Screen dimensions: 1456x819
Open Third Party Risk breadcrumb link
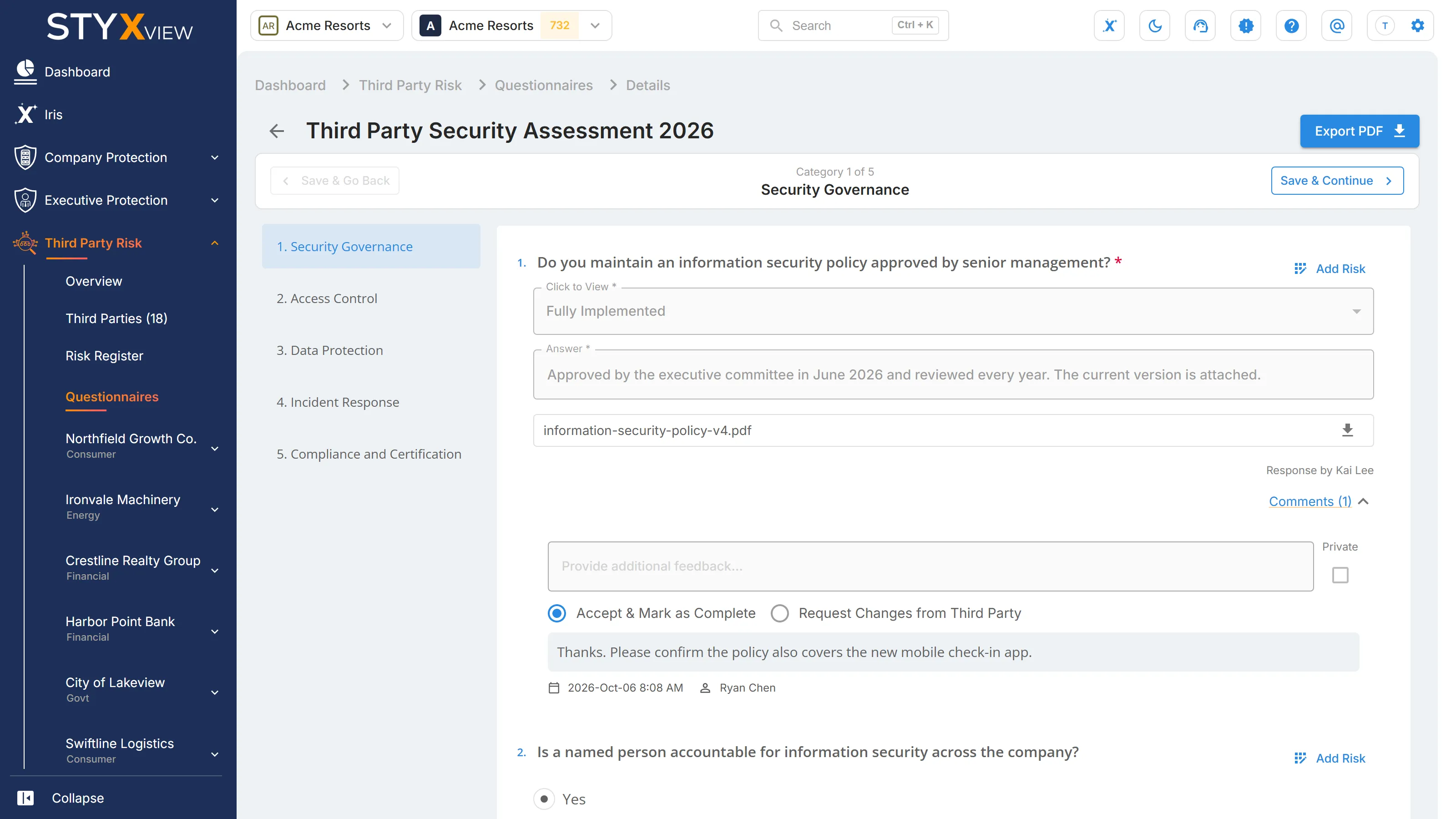pos(410,85)
